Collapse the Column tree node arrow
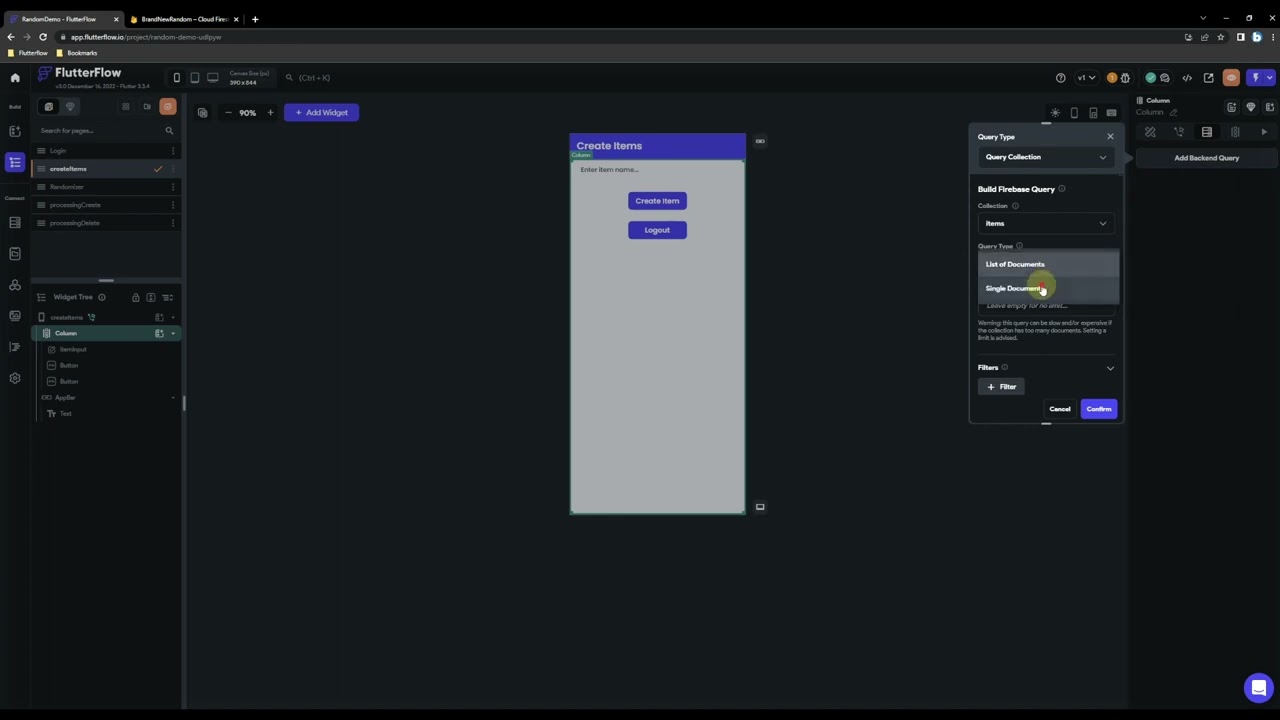 click(x=173, y=333)
